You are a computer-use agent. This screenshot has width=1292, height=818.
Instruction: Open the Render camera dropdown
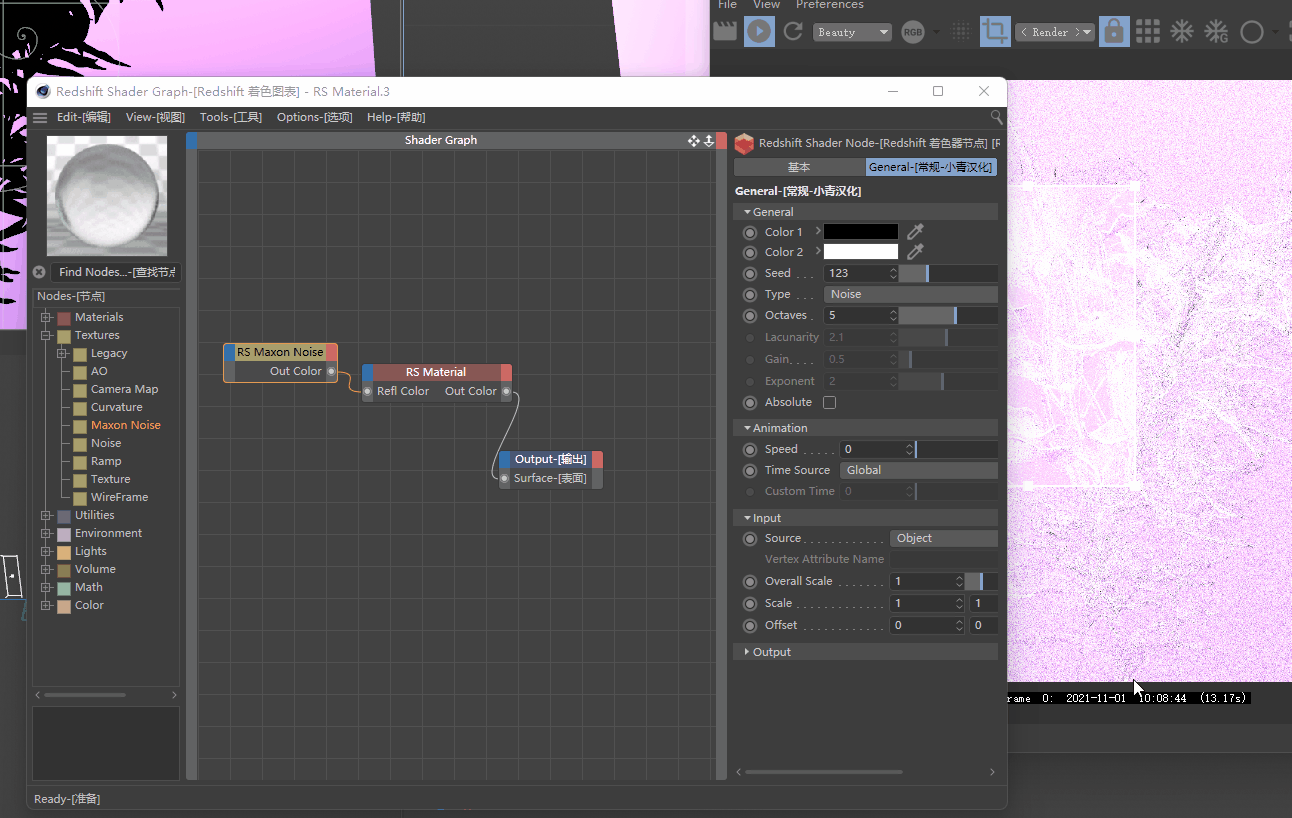[x=1055, y=32]
